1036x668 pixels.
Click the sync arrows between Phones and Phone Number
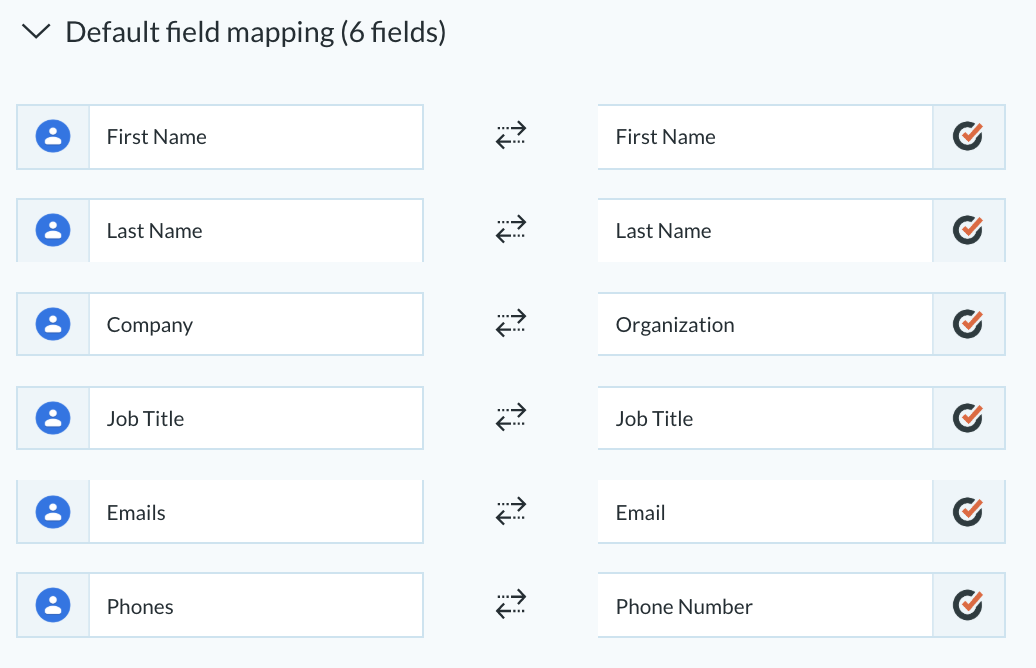(511, 605)
